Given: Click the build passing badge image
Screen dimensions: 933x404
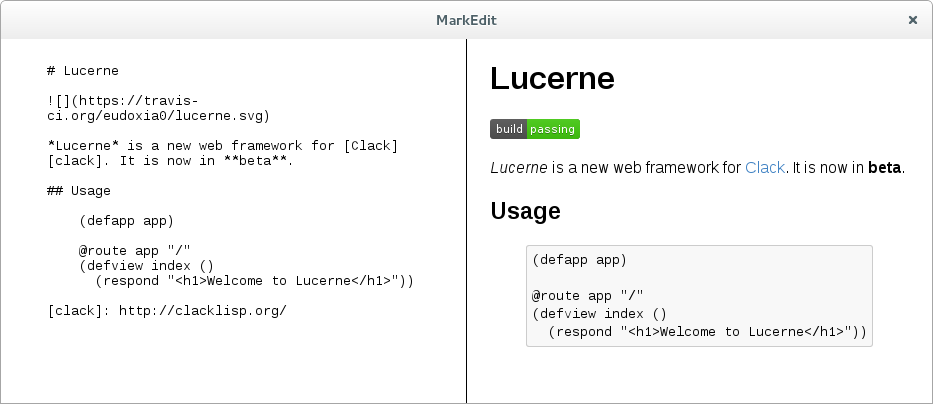Looking at the screenshot, I should (535, 129).
